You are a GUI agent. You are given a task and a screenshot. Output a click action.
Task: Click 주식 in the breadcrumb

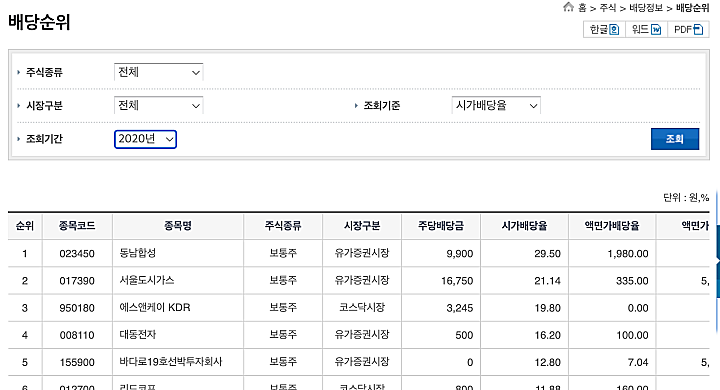[608, 8]
